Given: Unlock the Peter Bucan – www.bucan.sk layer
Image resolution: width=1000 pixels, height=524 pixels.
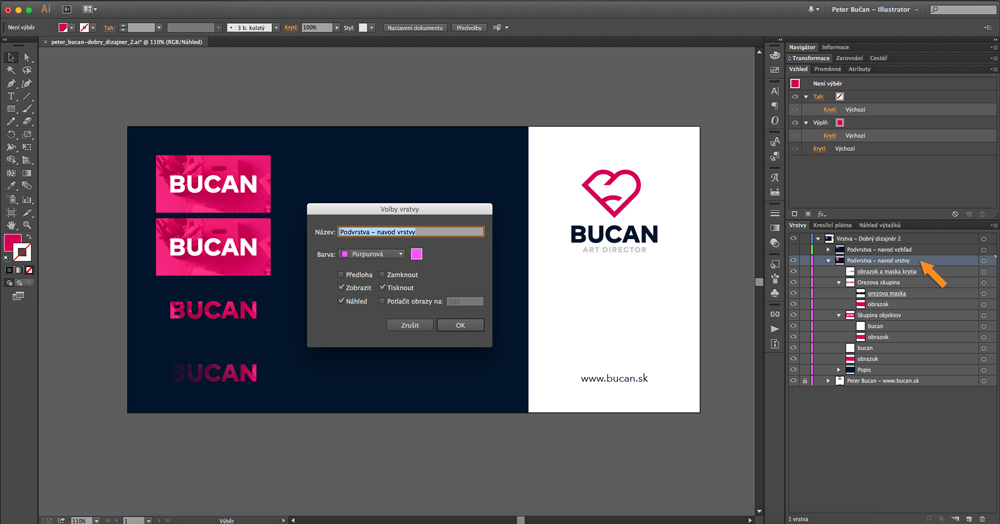Looking at the screenshot, I should [x=805, y=381].
